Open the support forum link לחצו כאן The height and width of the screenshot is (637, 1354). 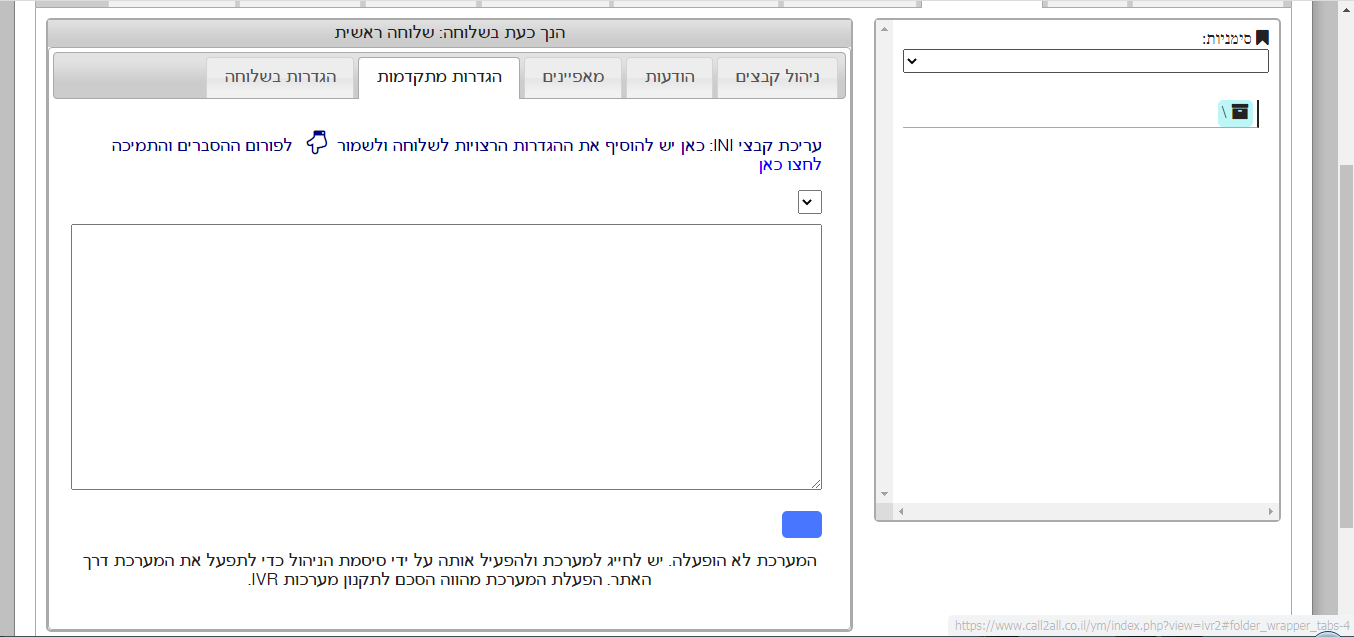[790, 165]
